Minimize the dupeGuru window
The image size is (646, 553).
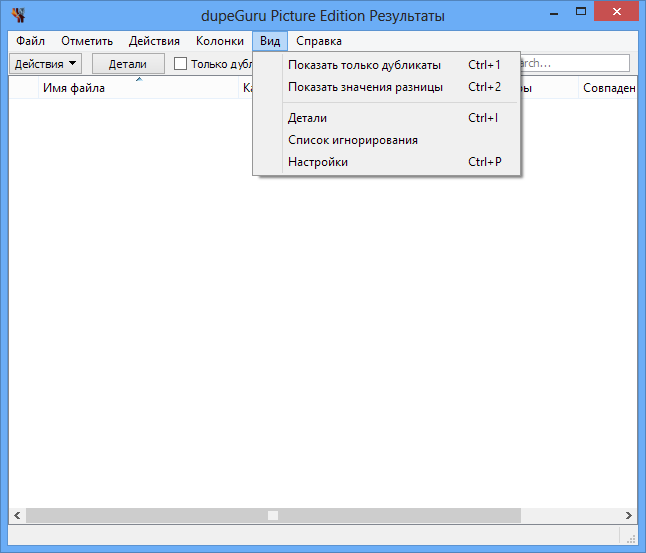point(554,14)
